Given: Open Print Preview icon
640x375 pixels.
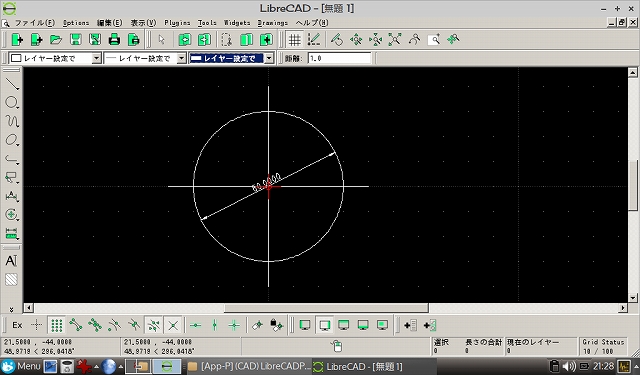Looking at the screenshot, I should 134,40.
